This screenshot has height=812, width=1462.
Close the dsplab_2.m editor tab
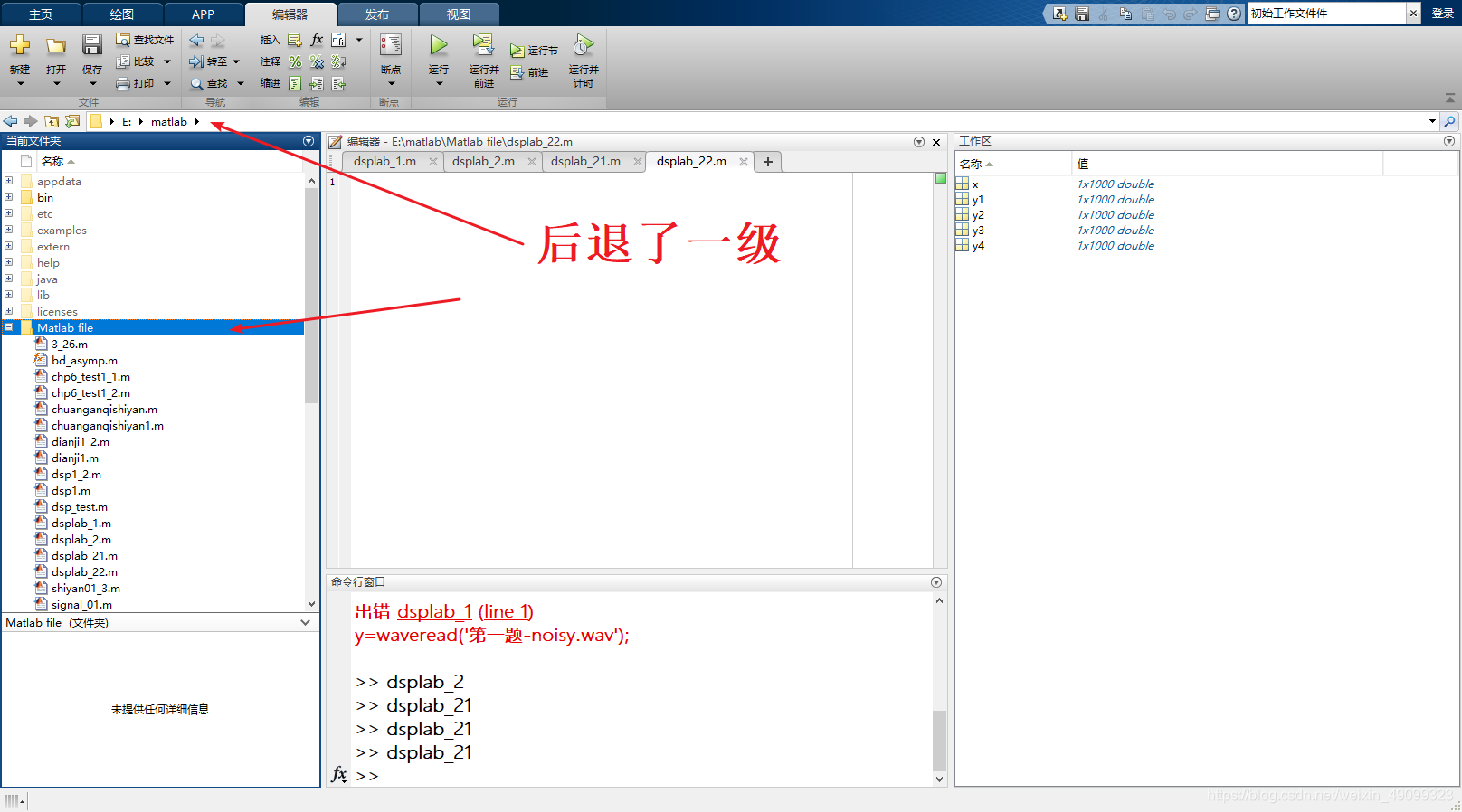click(x=532, y=162)
